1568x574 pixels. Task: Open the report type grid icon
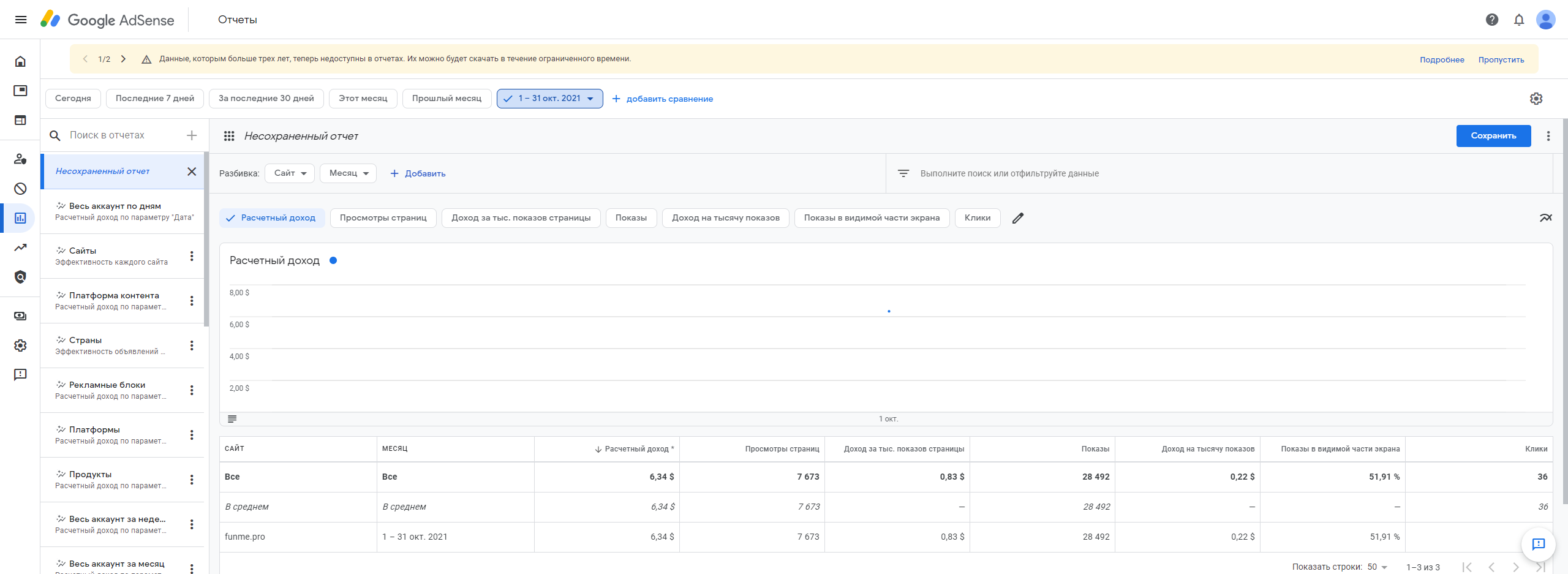(229, 136)
